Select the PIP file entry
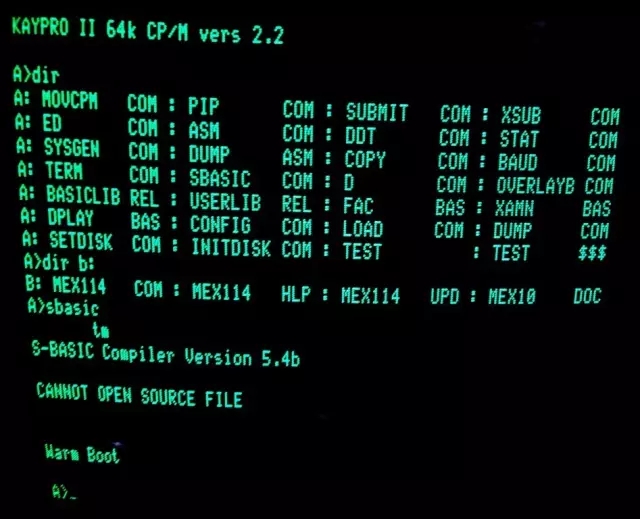640x519 pixels. (x=203, y=106)
